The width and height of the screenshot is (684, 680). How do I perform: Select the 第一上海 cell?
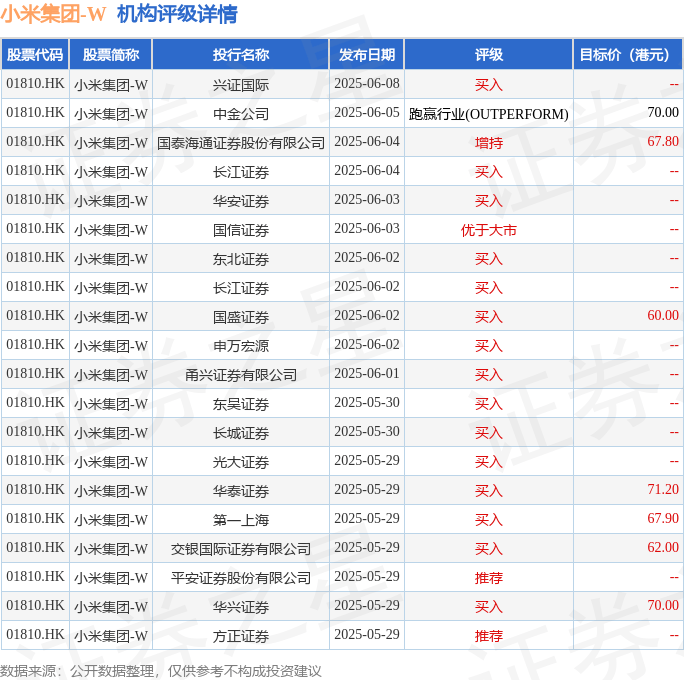[x=241, y=519]
